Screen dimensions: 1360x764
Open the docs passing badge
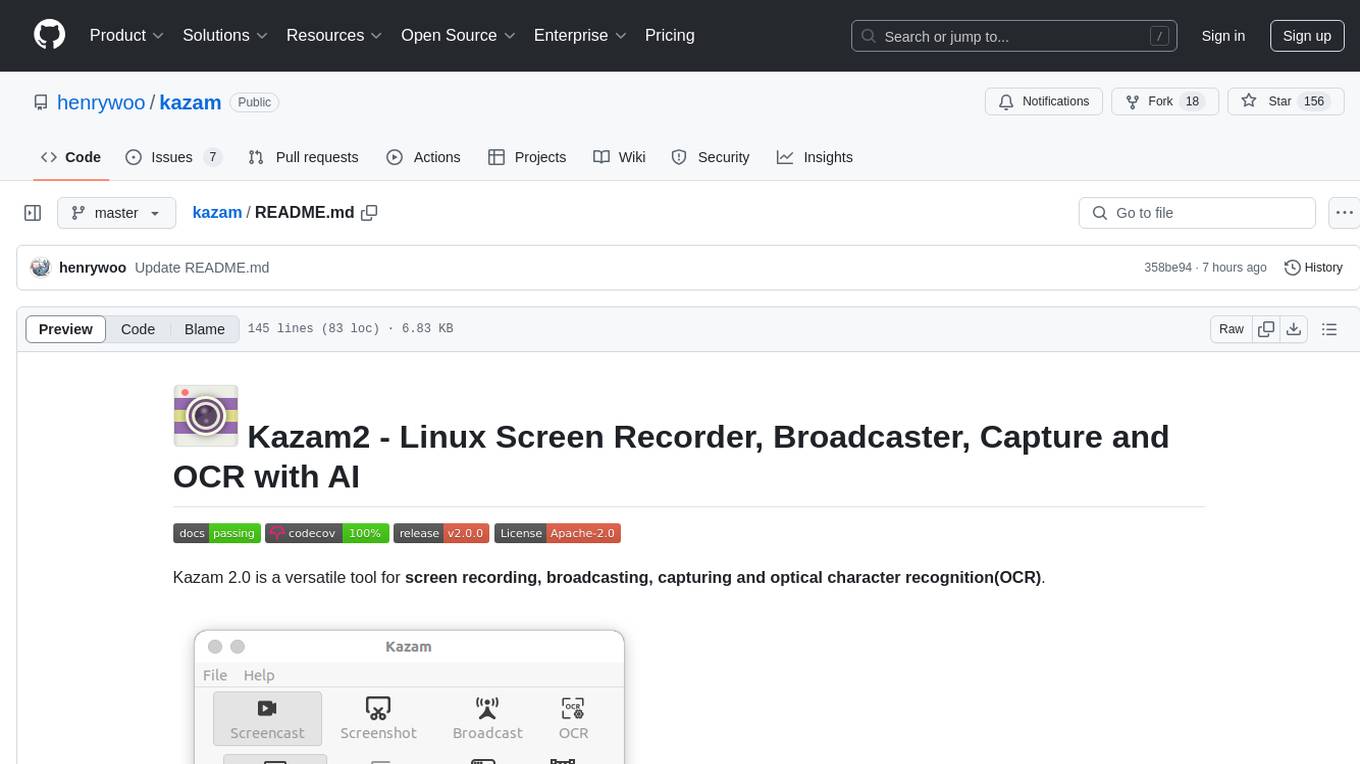tap(217, 533)
